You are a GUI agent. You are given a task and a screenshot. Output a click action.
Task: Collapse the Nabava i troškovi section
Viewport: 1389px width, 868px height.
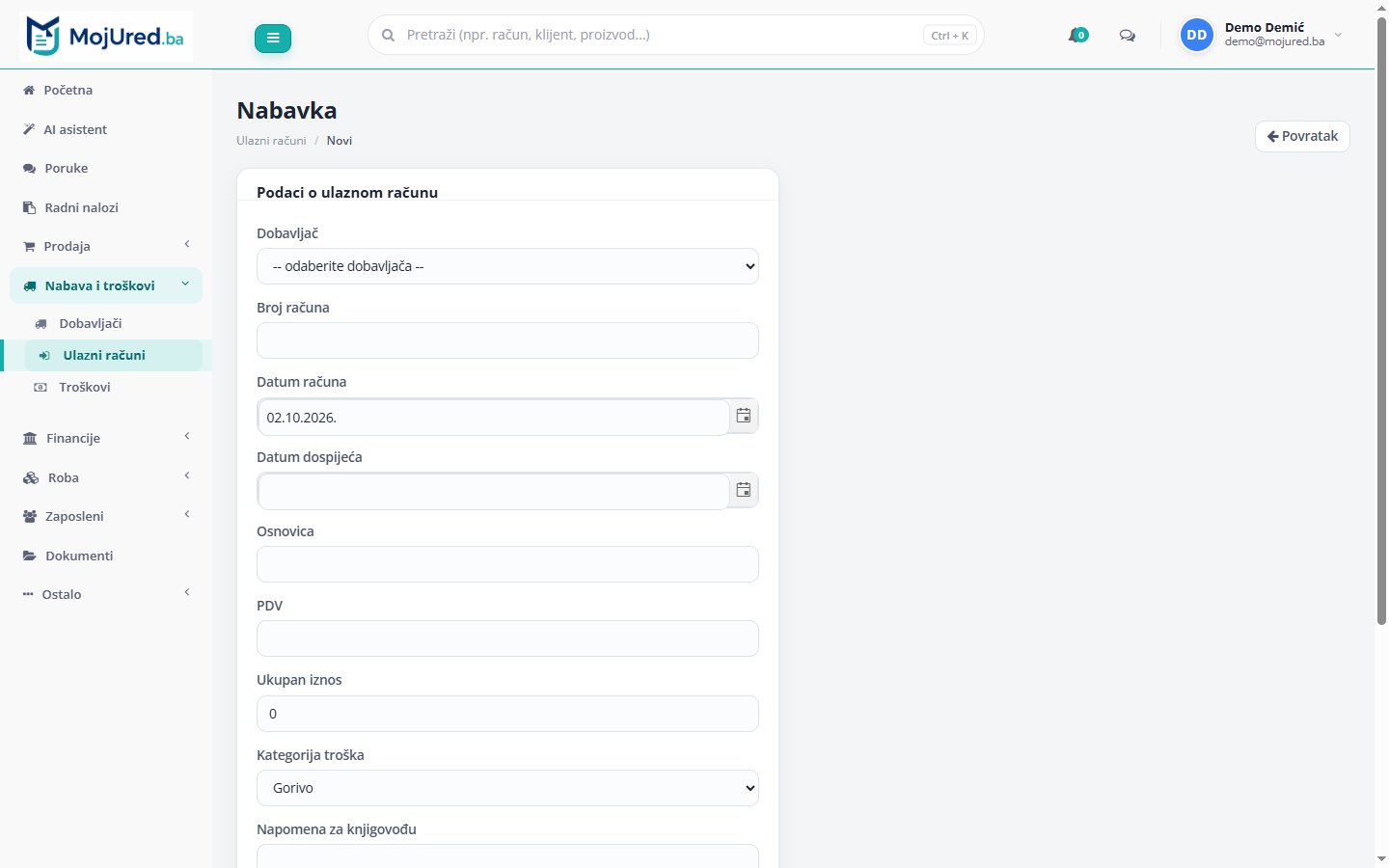(x=106, y=285)
